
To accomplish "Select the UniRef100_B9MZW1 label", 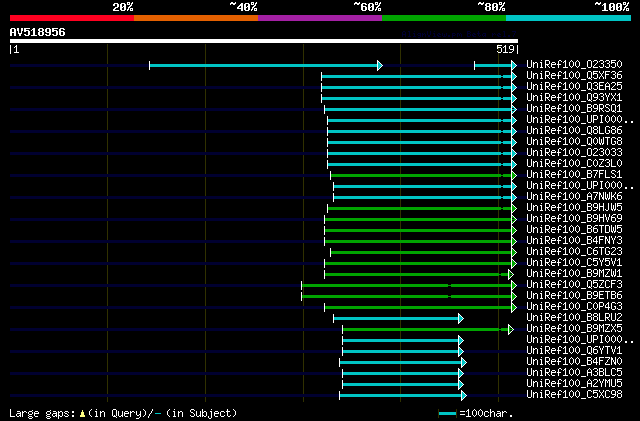I will (574, 274).
